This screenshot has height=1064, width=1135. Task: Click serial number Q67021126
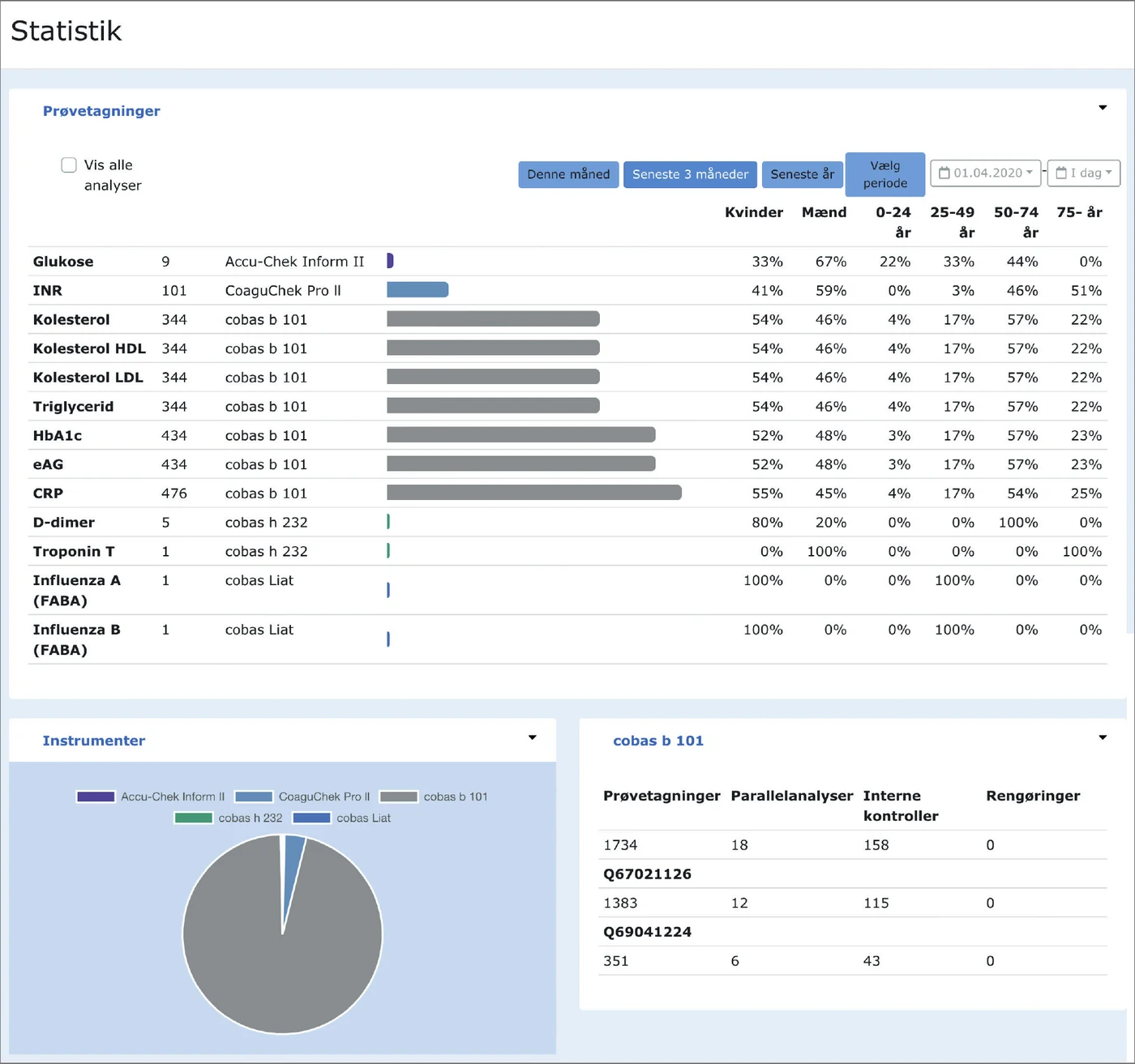click(648, 874)
